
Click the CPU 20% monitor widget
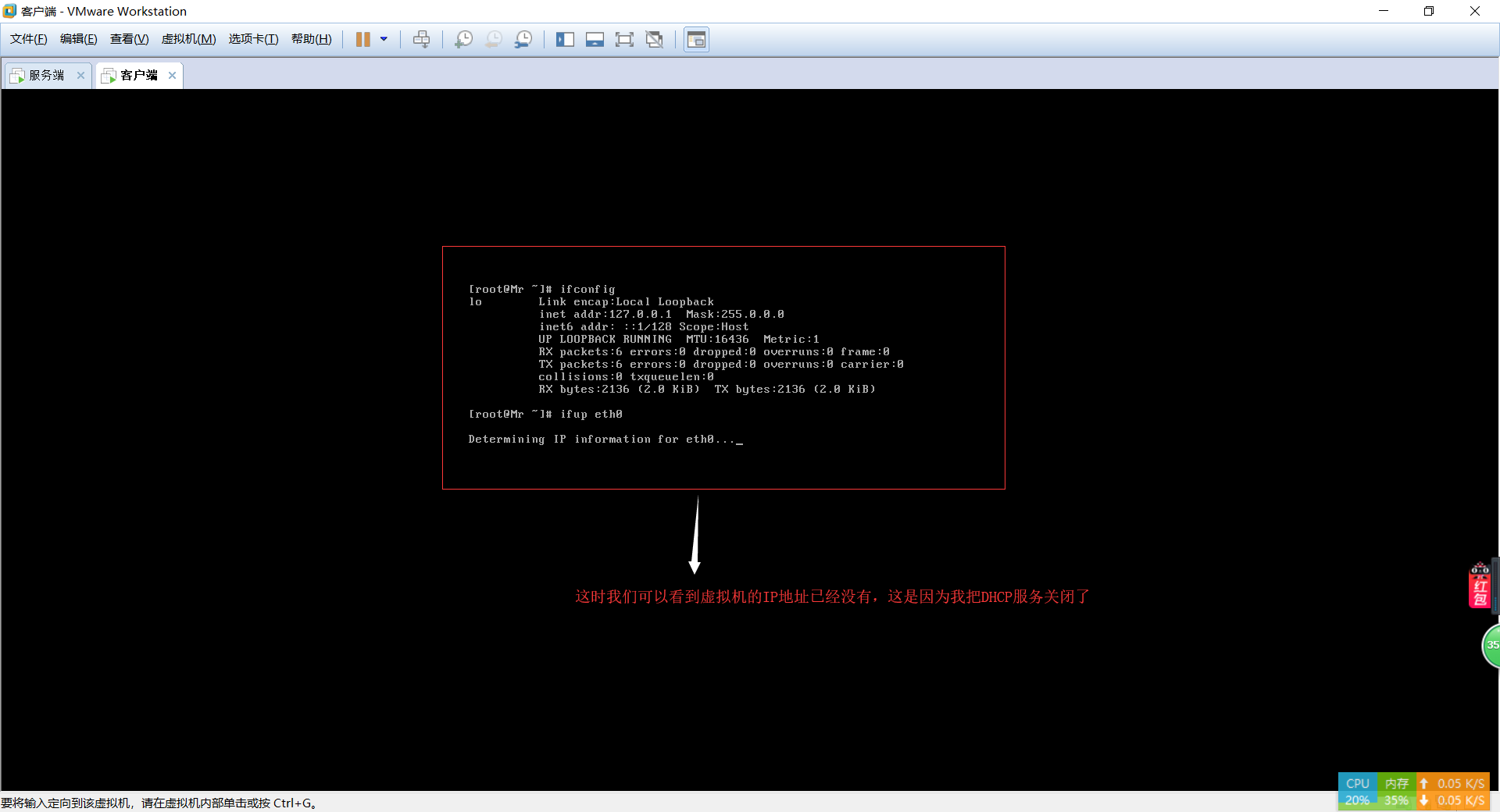1358,792
